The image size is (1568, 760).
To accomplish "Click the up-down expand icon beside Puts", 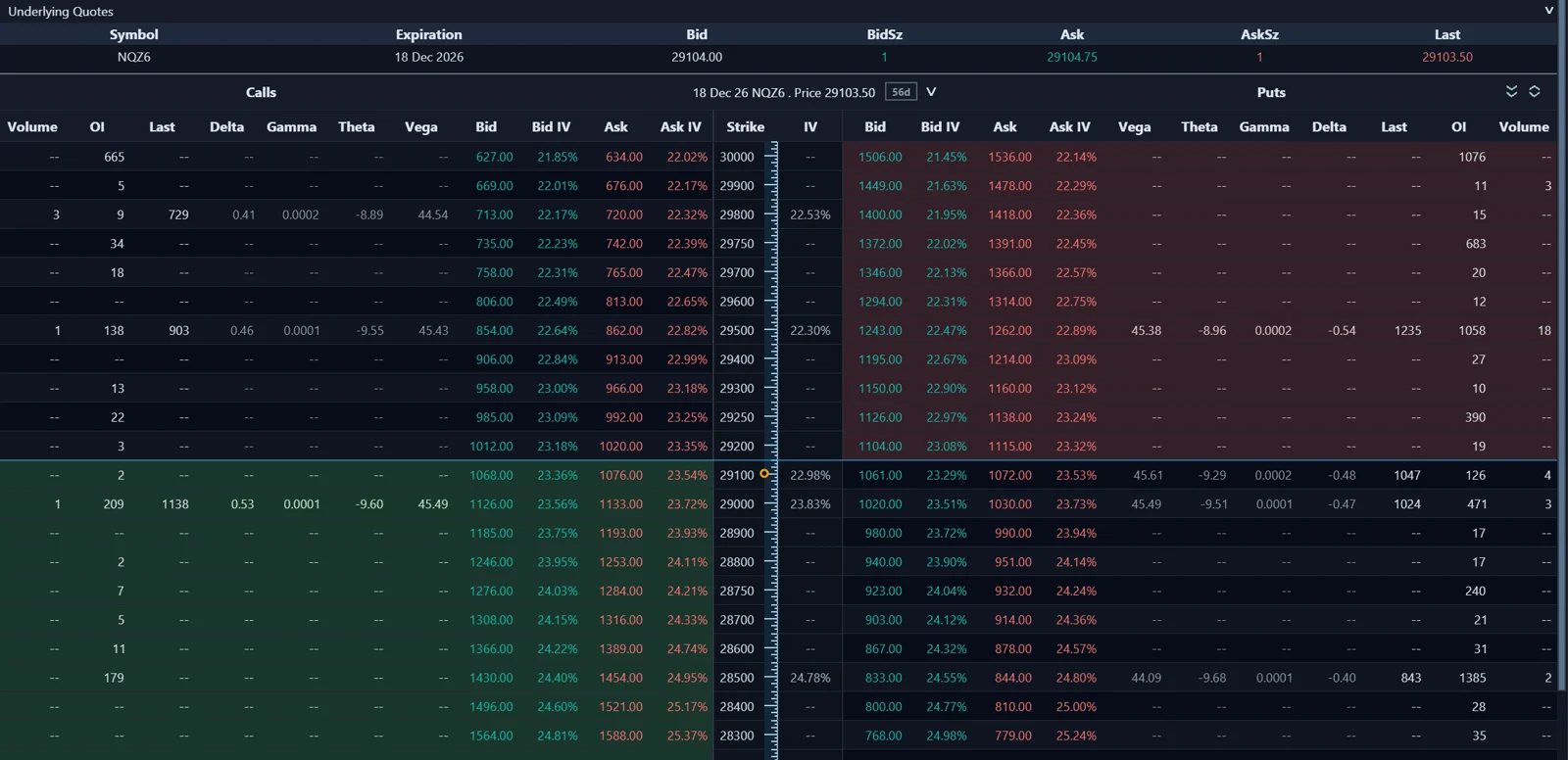I will (x=1535, y=91).
